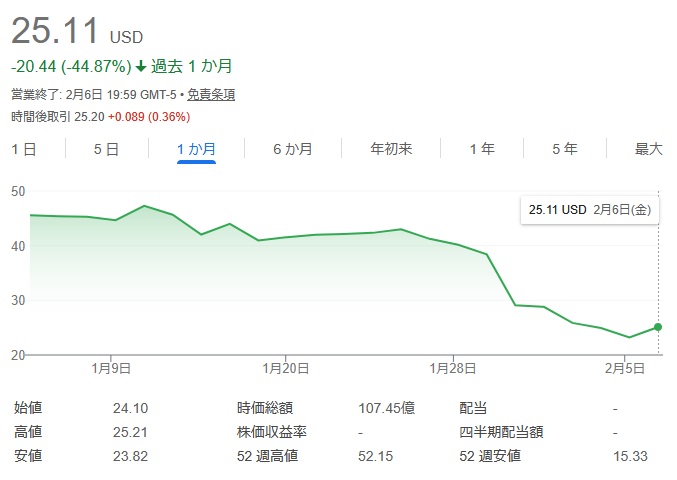
Task: Open the 免責条項 disclaimer link
Action: [211, 95]
